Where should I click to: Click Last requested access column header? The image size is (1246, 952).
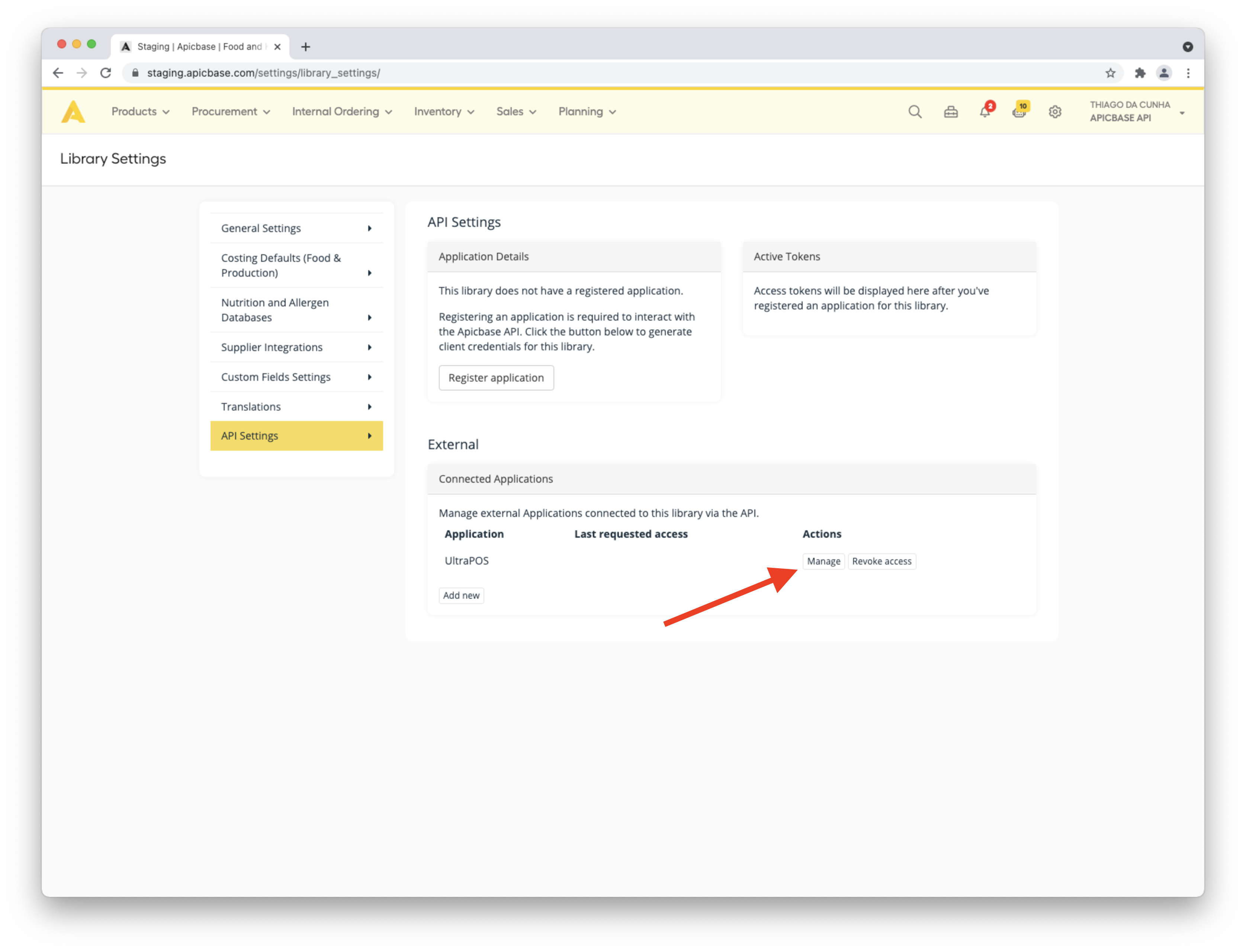tap(631, 534)
